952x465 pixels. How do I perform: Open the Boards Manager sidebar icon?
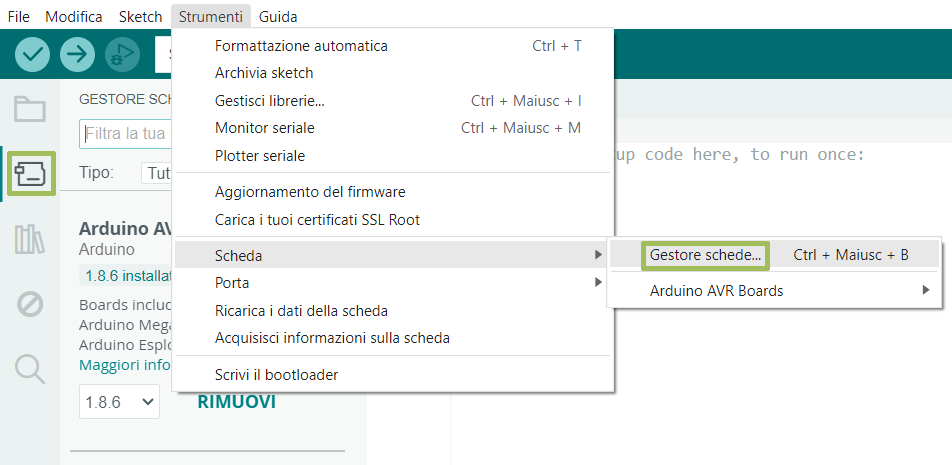(x=31, y=174)
